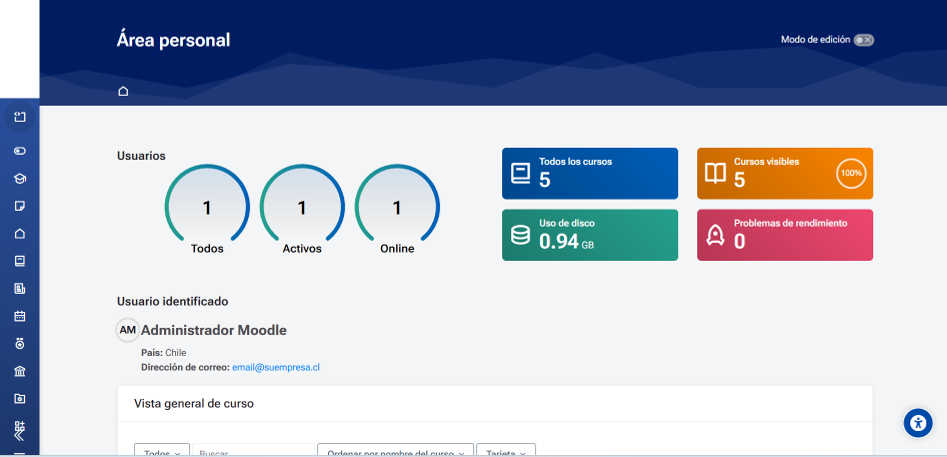Screen dimensions: 947x457
Task: Toggle the Modo de edición switch
Action: (x=864, y=40)
